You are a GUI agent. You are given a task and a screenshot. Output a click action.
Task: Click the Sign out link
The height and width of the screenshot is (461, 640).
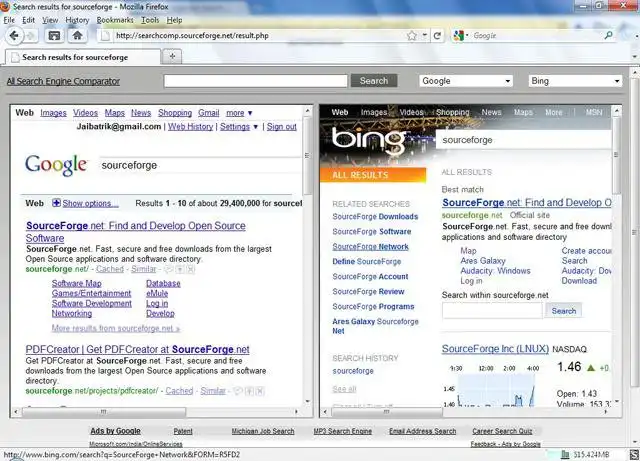click(x=282, y=127)
